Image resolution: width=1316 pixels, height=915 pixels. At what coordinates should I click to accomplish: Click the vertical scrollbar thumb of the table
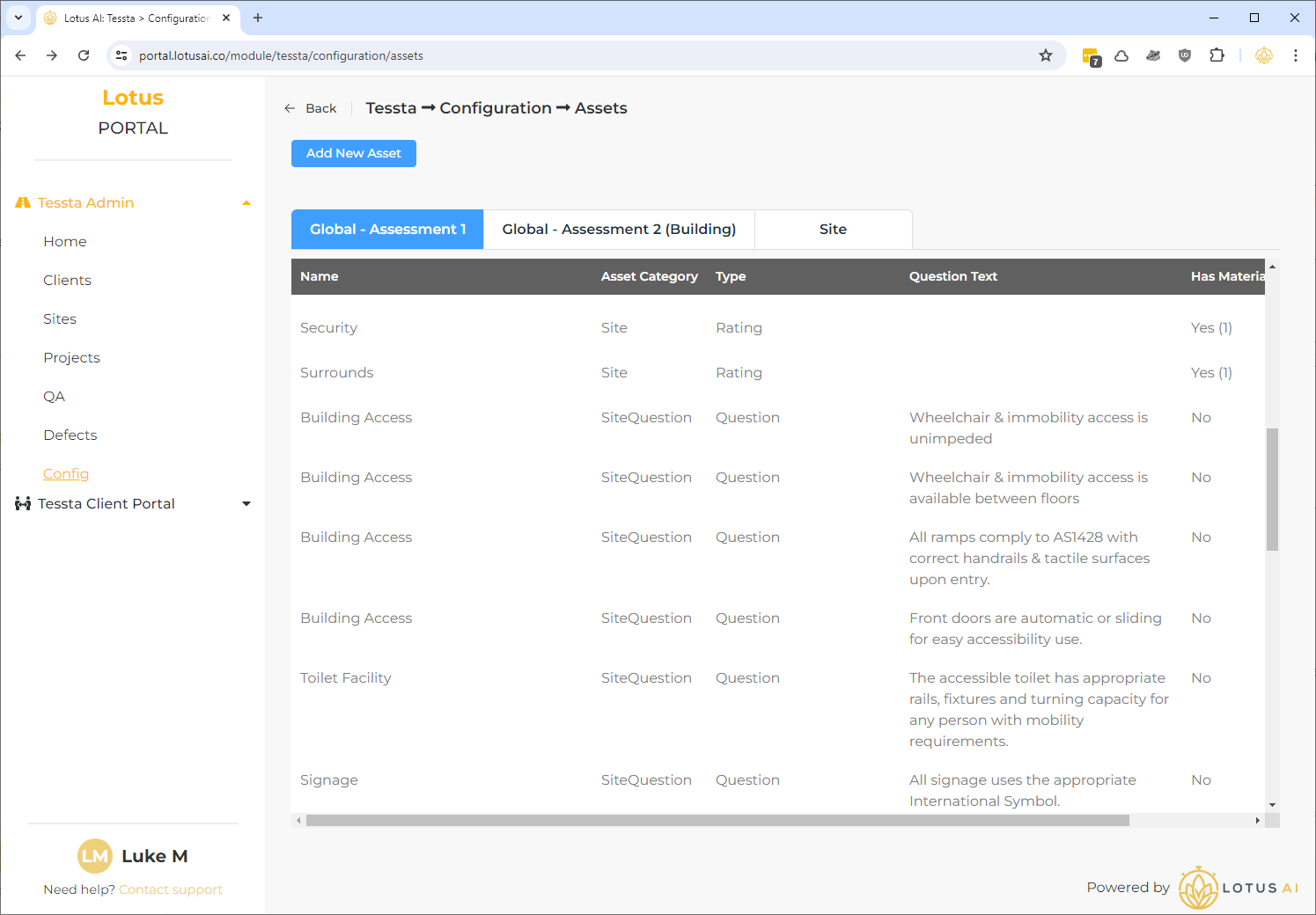pos(1272,489)
